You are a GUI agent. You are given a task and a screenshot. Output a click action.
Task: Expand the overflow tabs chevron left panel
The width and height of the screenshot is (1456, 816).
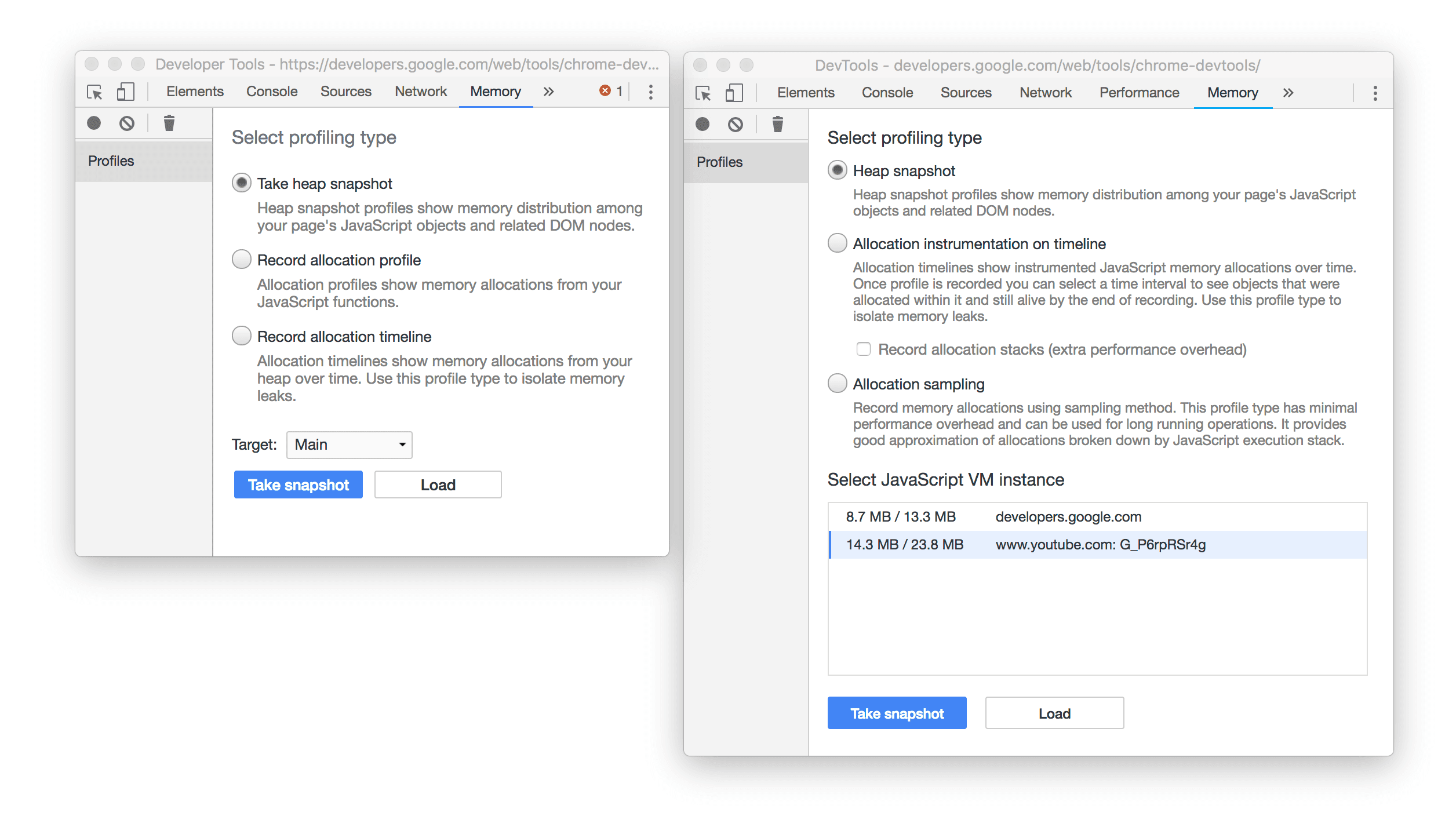(x=549, y=91)
